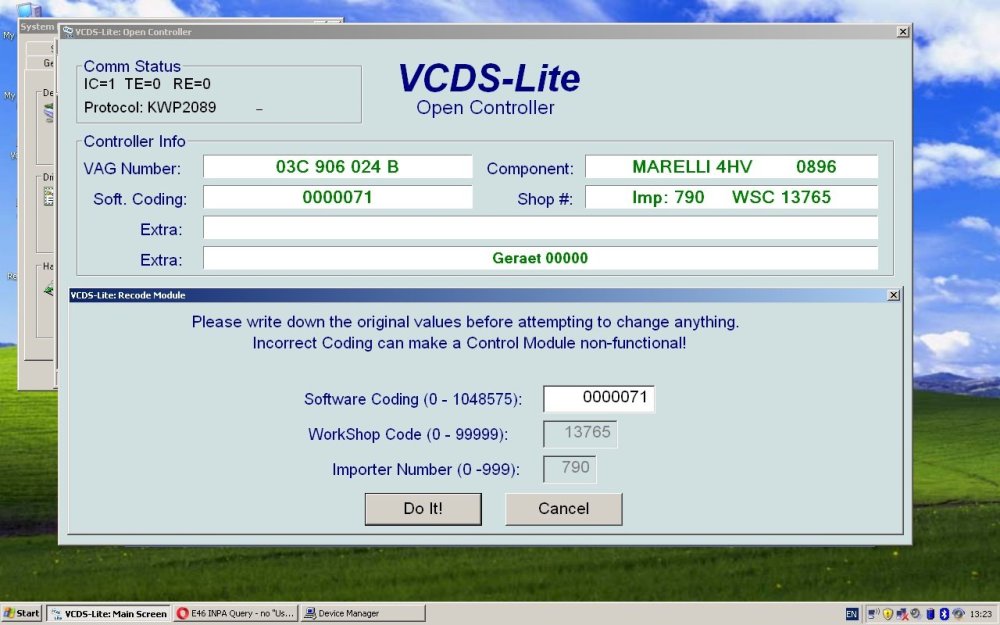
Task: Click the Component value MARELLI 4HV 0896
Action: point(732,167)
